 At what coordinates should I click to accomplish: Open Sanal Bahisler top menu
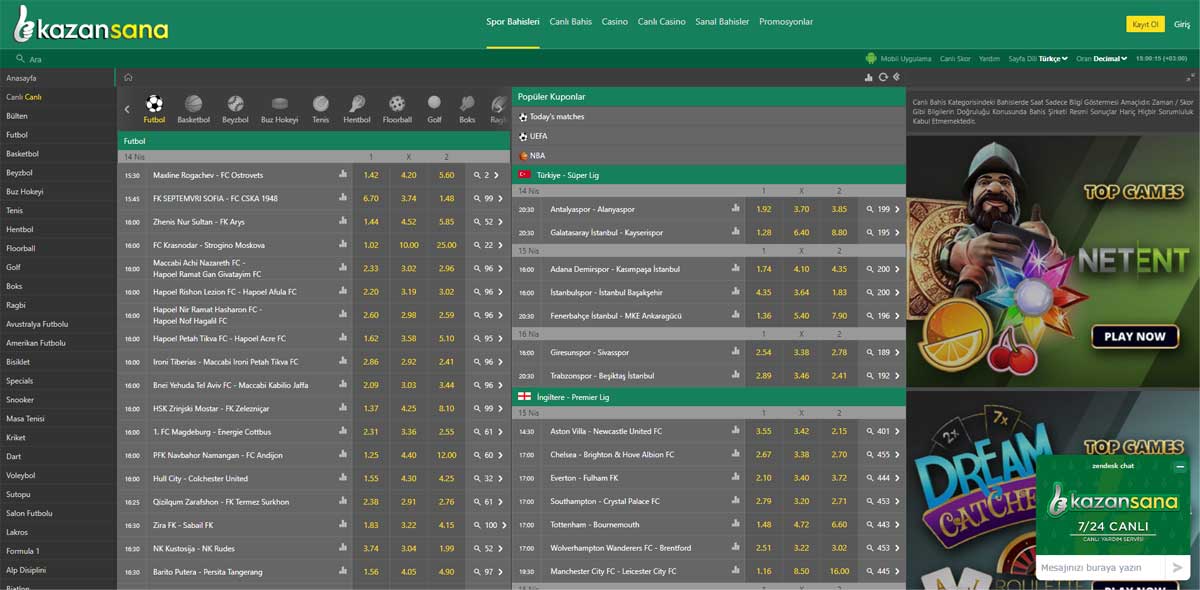722,22
